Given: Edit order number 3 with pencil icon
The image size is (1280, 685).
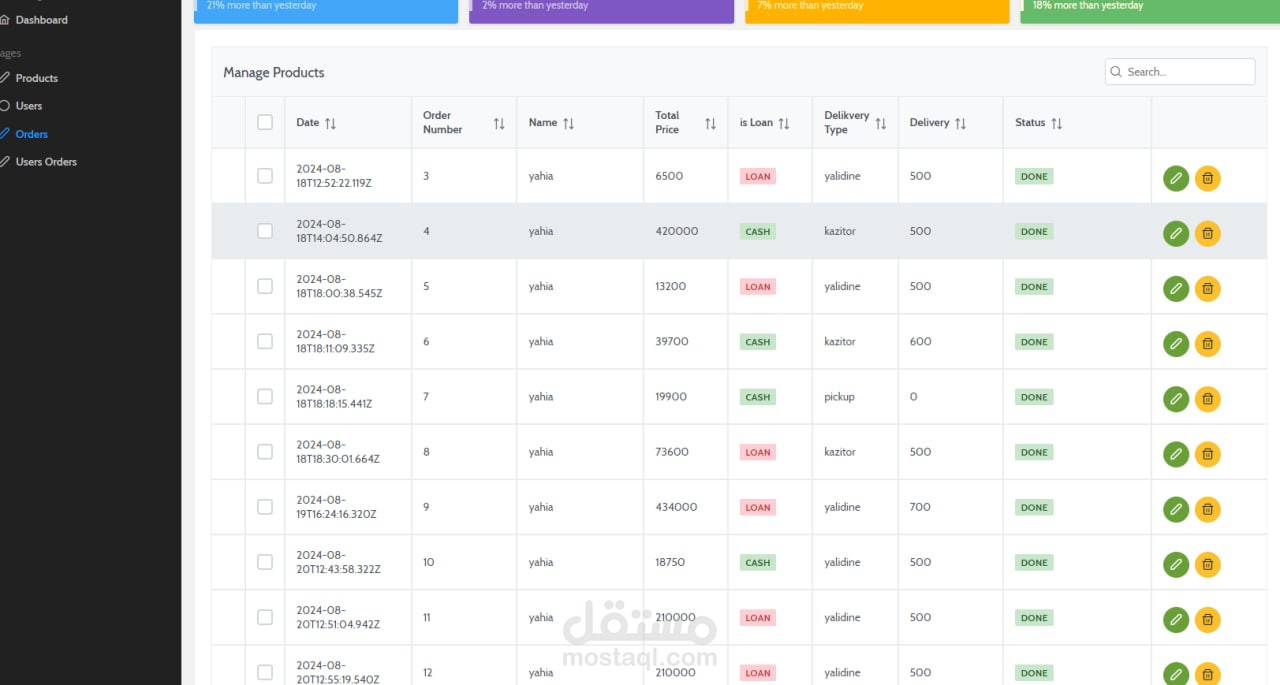Looking at the screenshot, I should 1176,178.
